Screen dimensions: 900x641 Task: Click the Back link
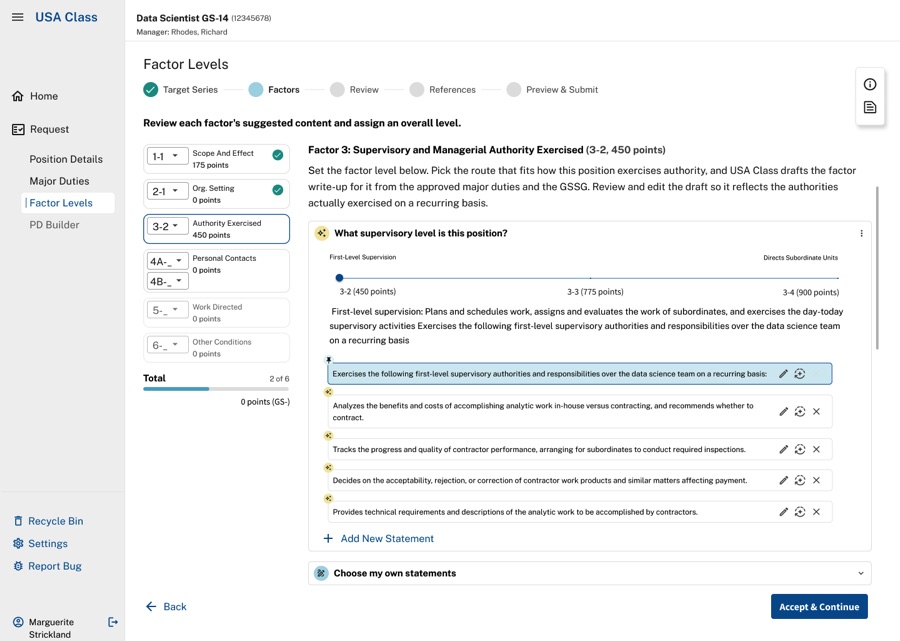[166, 607]
